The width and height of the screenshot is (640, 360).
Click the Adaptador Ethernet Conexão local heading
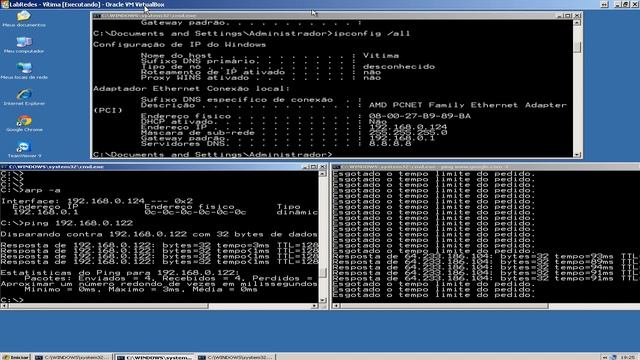[x=191, y=89]
